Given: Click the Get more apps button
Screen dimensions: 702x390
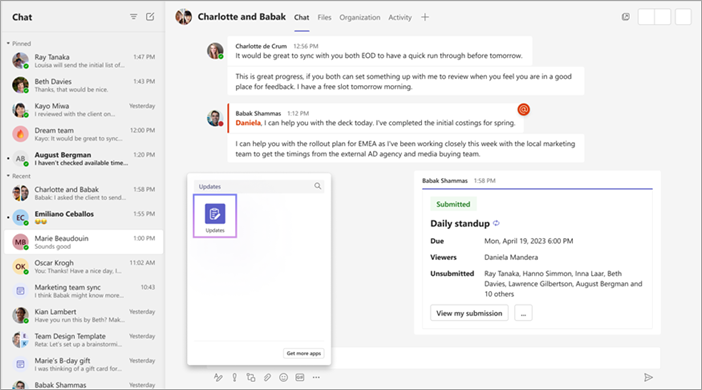Looking at the screenshot, I should click(304, 353).
